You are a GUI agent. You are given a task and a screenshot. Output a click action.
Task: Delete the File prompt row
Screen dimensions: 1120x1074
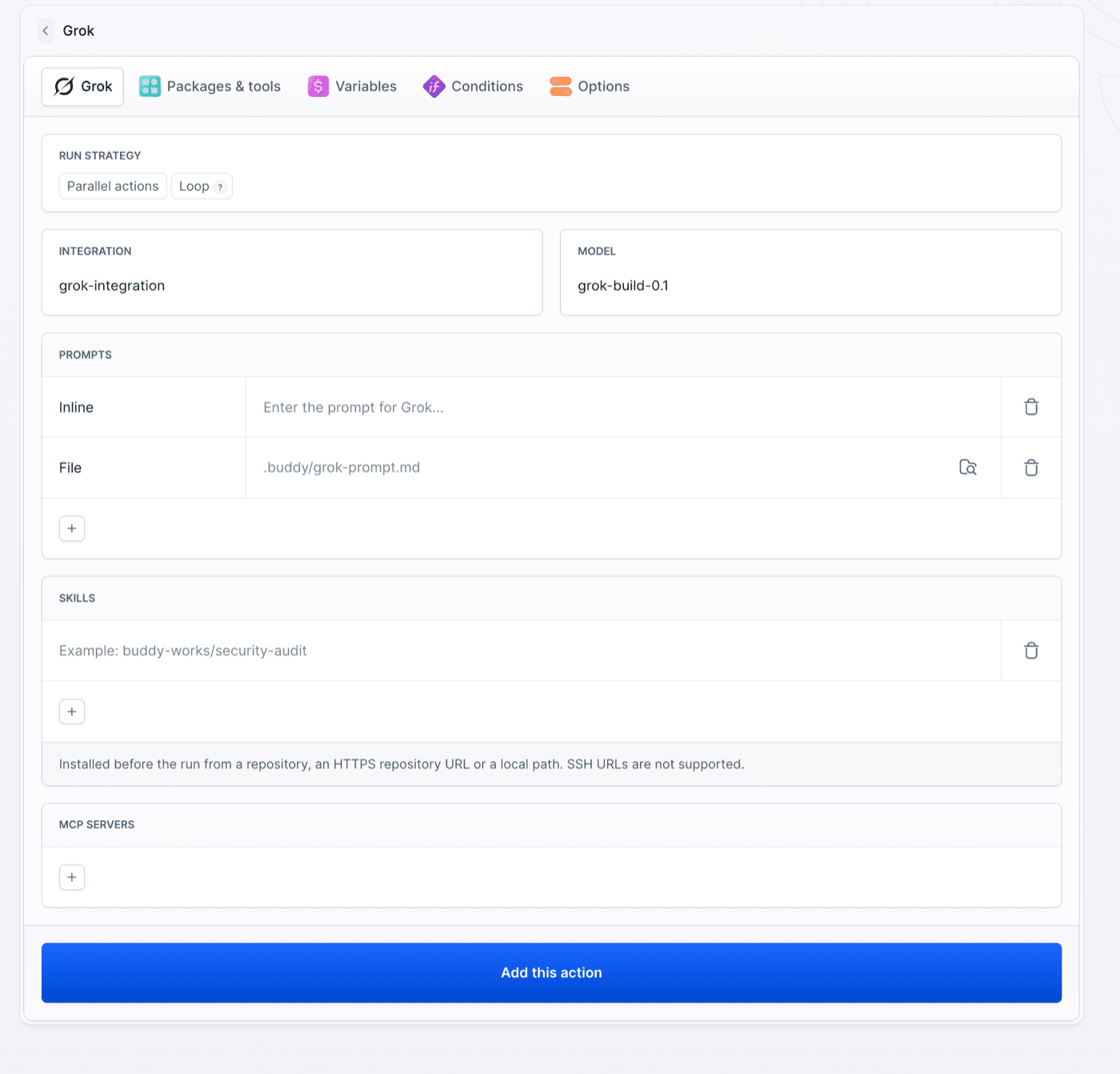[1031, 467]
